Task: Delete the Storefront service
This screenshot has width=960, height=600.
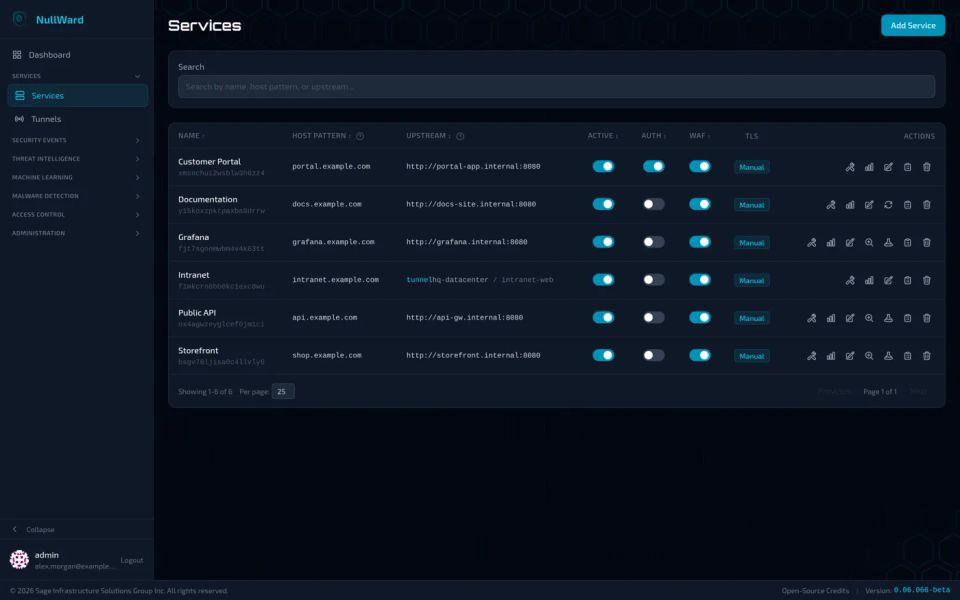Action: pos(926,356)
